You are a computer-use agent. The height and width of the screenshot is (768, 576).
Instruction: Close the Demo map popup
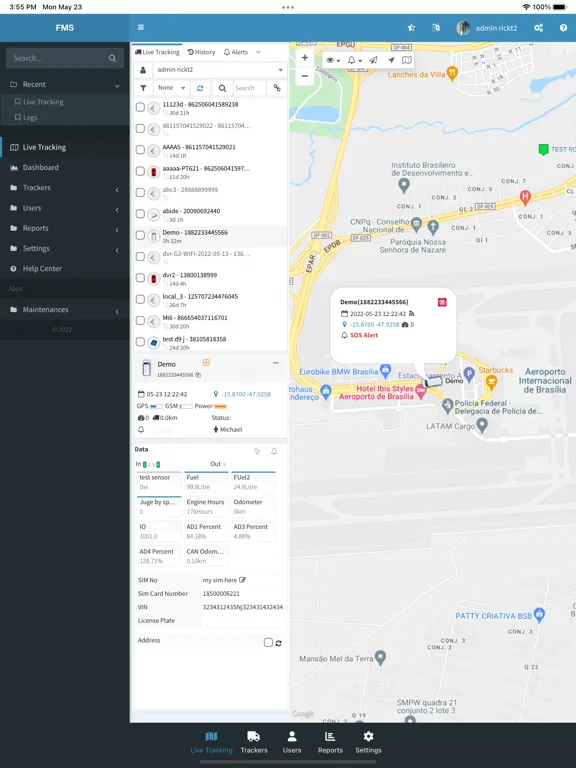tap(442, 302)
